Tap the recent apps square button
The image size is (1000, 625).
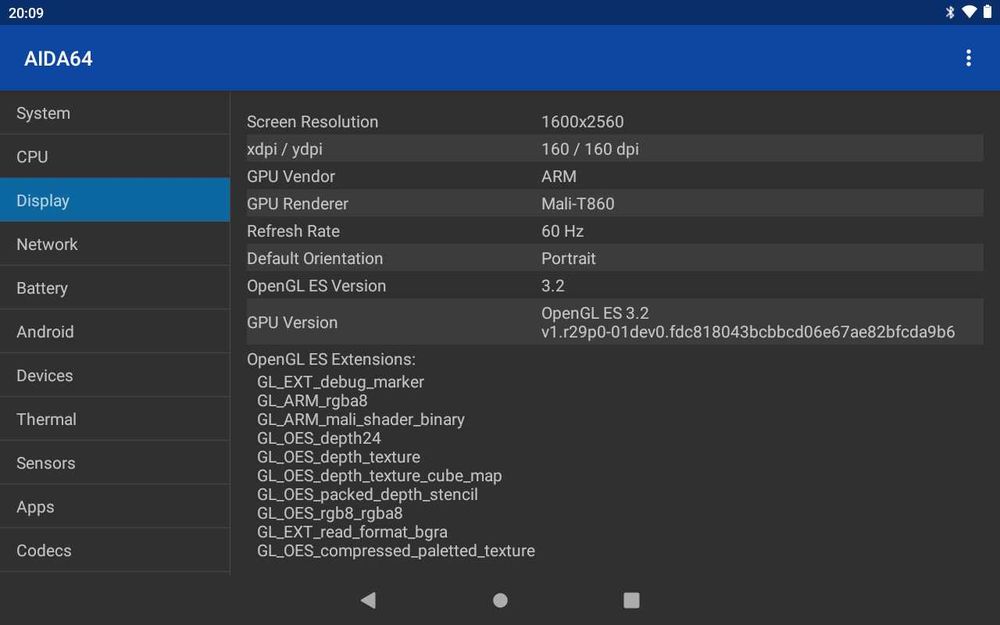[x=631, y=600]
